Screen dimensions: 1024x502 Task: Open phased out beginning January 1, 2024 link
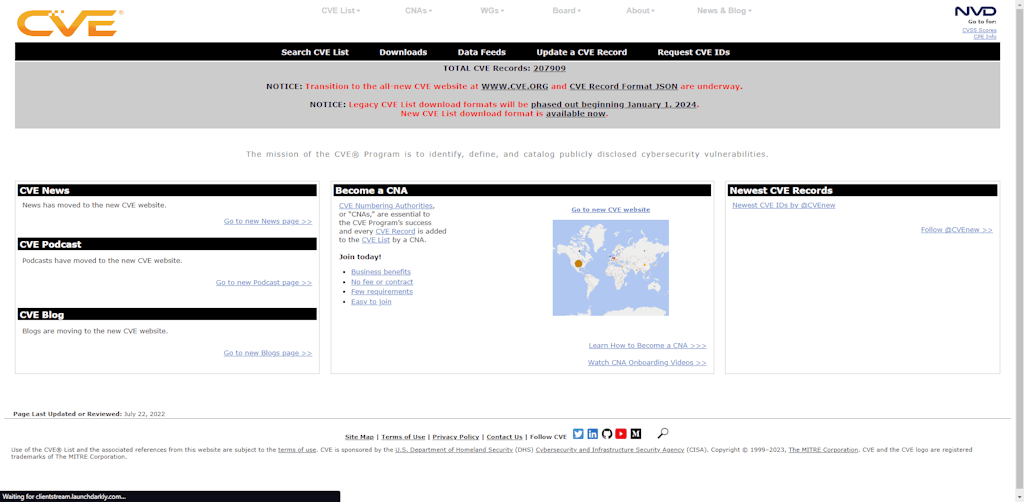pos(614,104)
